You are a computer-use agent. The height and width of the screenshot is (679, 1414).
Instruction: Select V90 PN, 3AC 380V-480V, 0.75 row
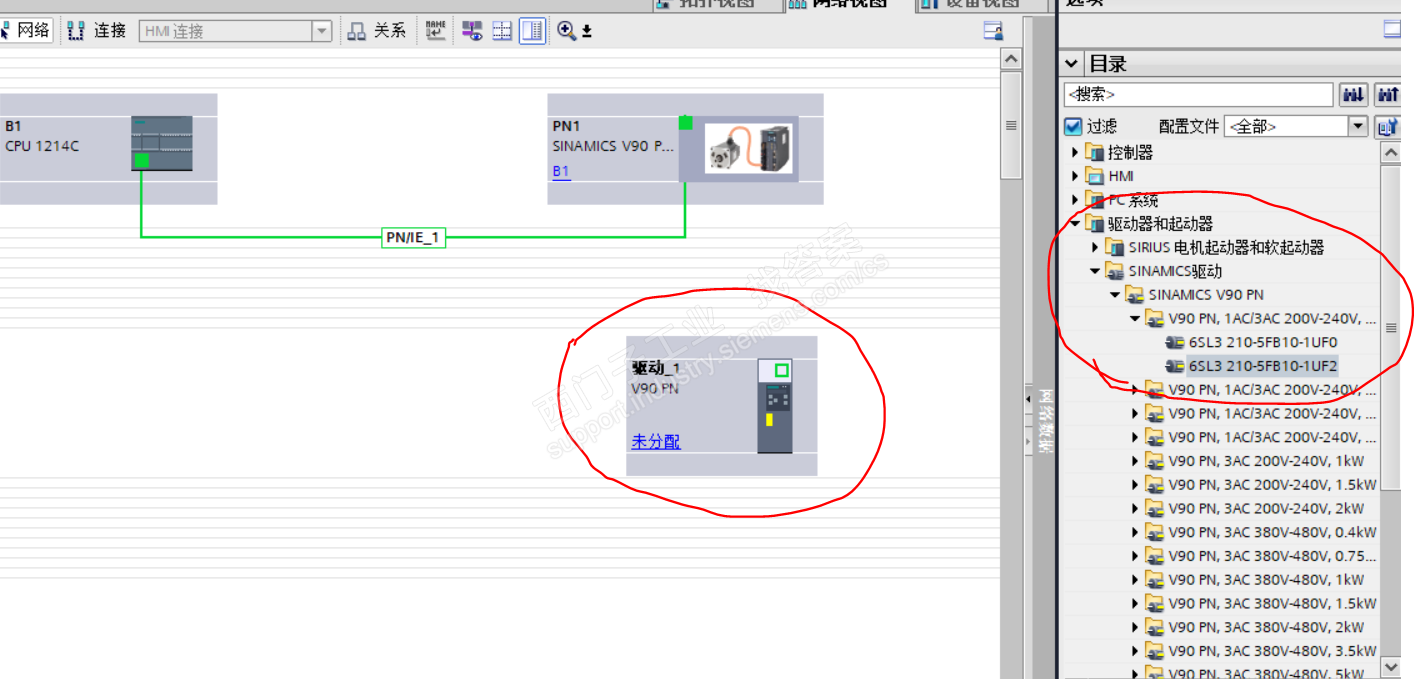click(x=1272, y=556)
